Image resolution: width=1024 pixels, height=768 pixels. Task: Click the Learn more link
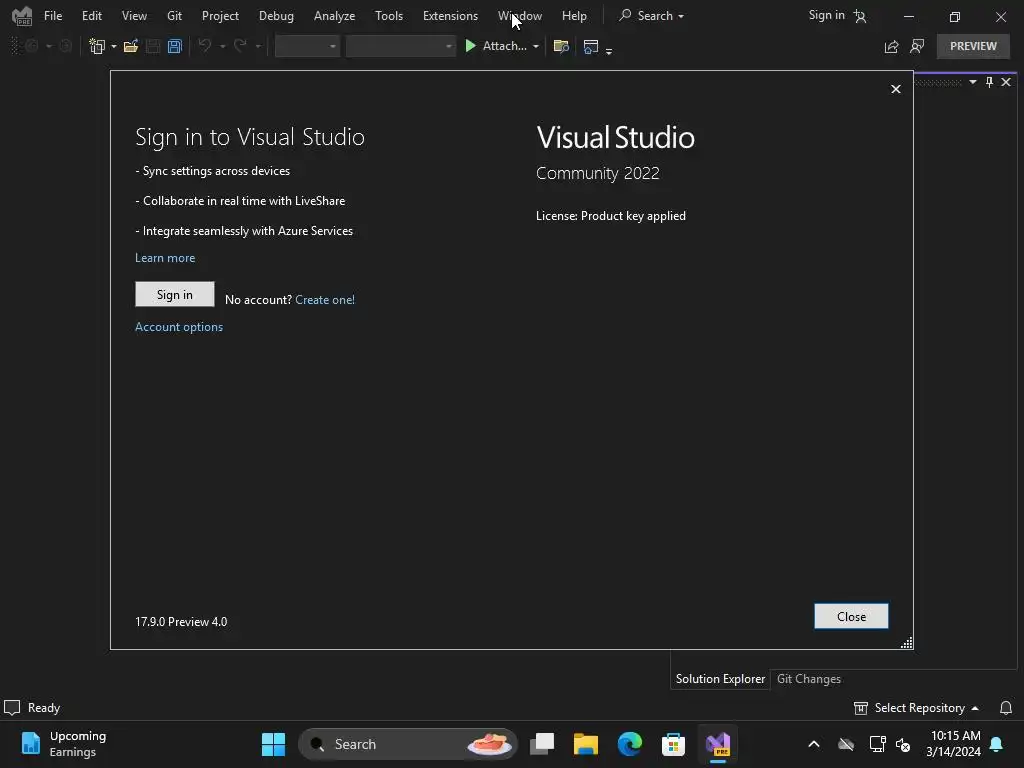click(x=165, y=258)
